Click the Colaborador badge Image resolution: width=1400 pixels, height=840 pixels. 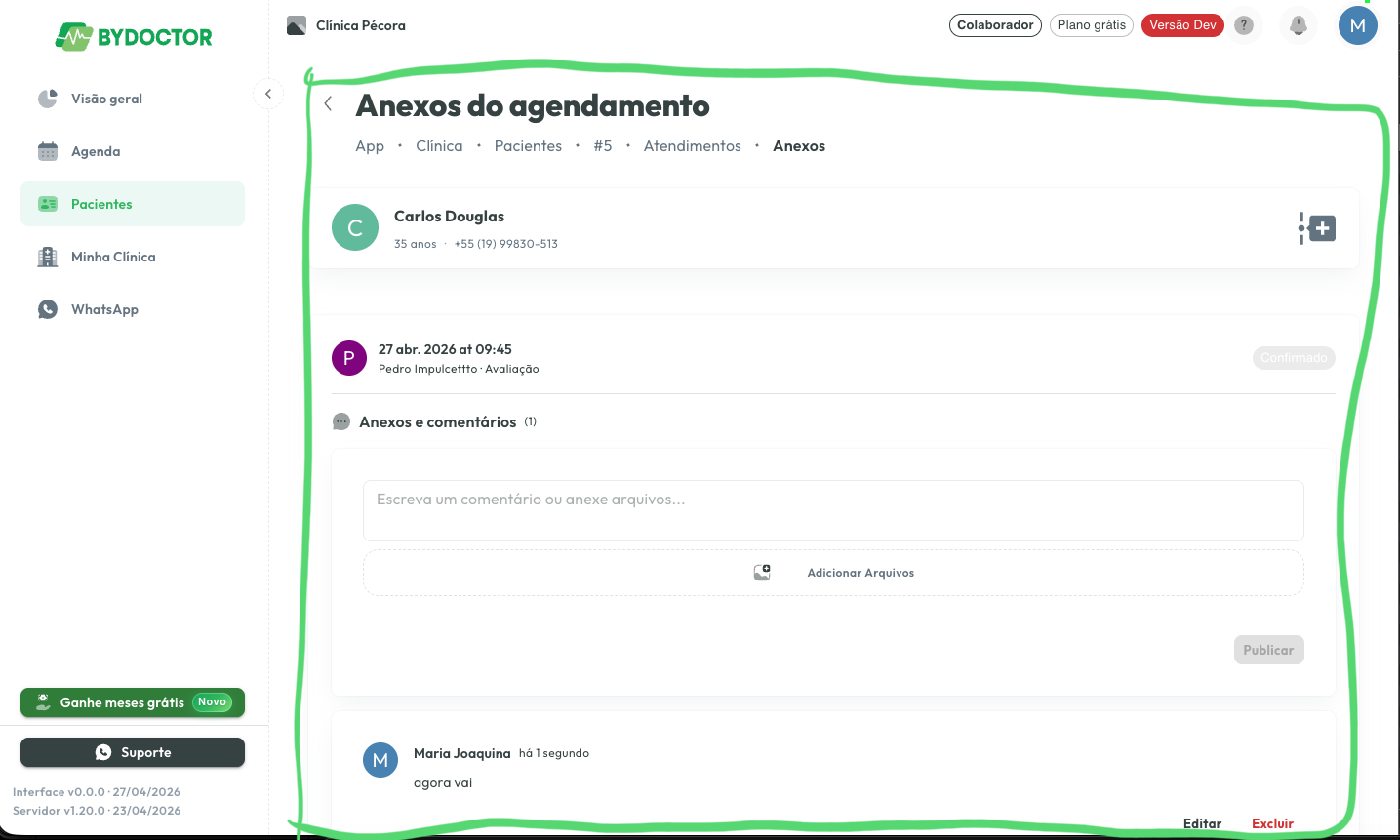pos(995,25)
